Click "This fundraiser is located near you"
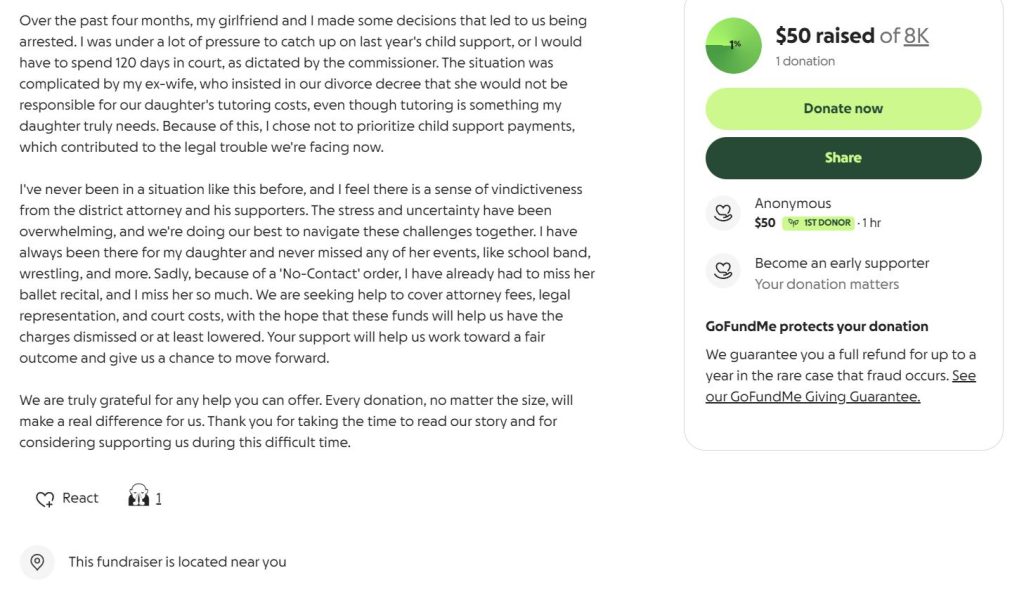Viewport: 1024px width, 613px height. click(177, 562)
